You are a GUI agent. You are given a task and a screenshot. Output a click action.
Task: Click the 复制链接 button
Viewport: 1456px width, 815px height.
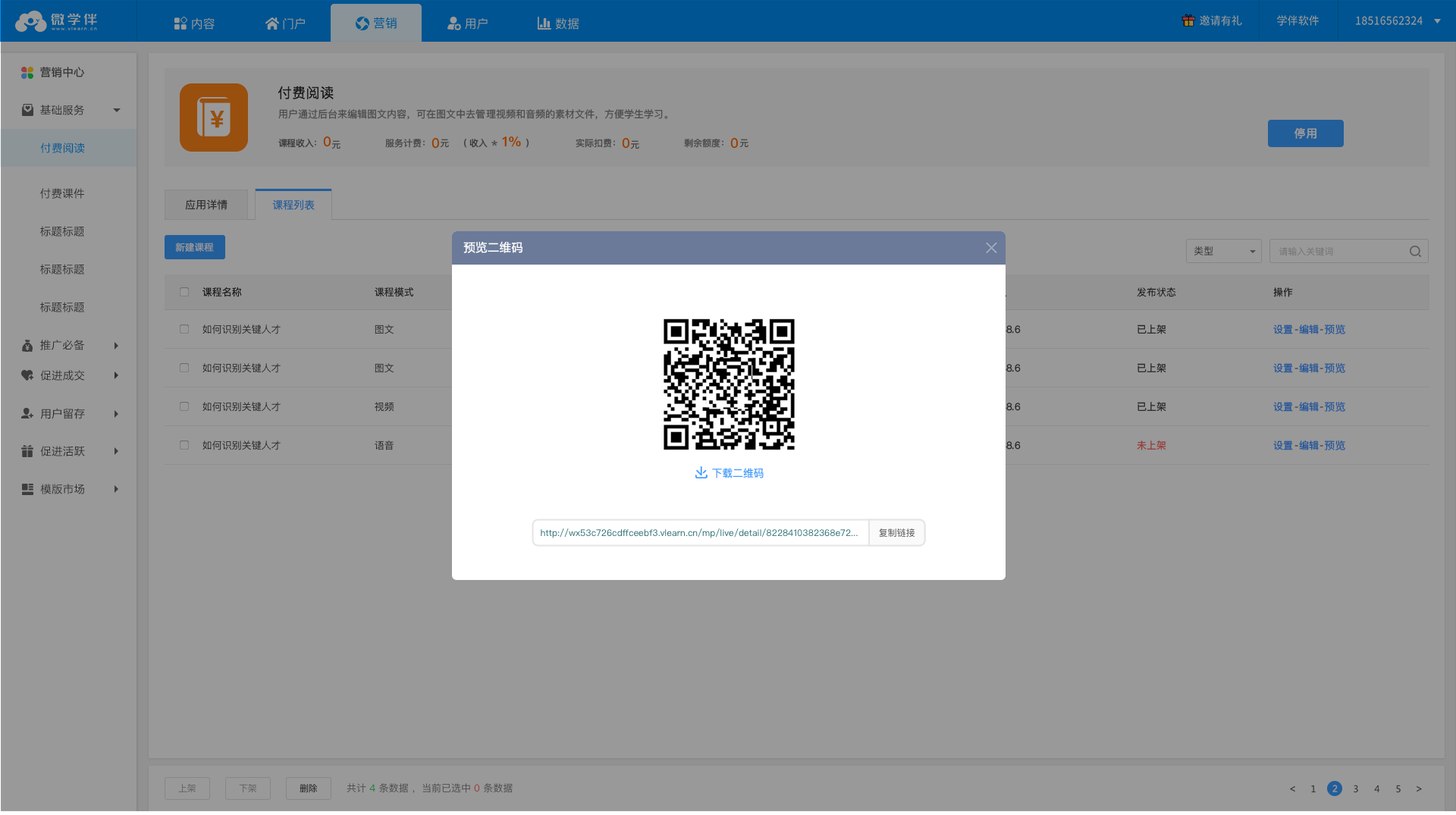(x=896, y=533)
